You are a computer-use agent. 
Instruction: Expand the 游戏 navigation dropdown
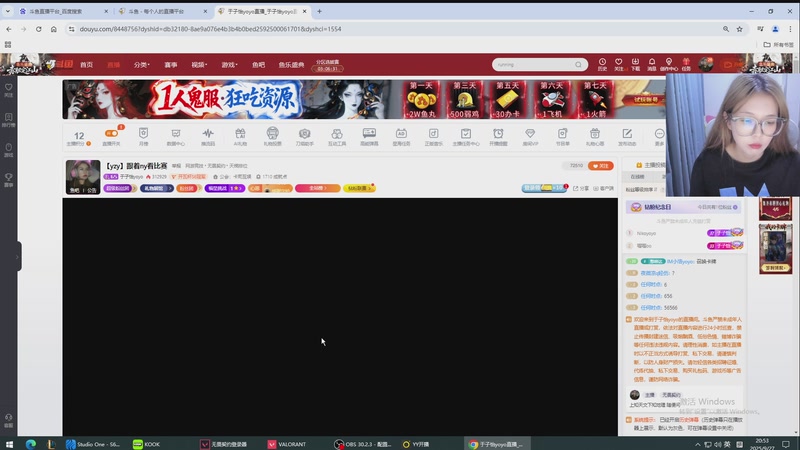point(229,65)
